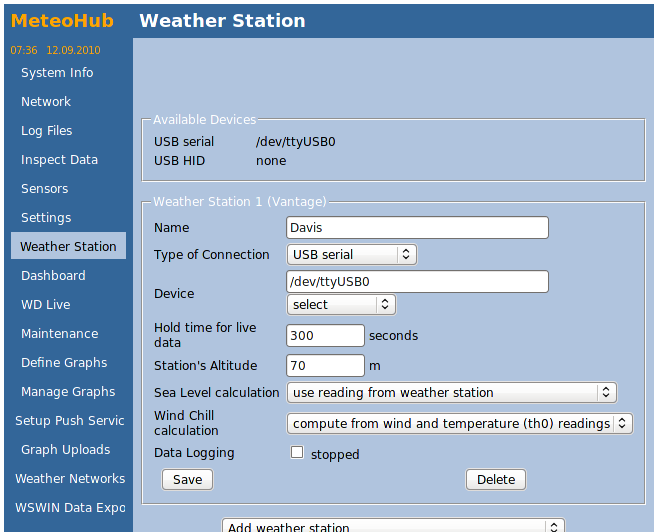The image size is (657, 532).
Task: Click the Station's Altitude input field
Action: click(325, 366)
